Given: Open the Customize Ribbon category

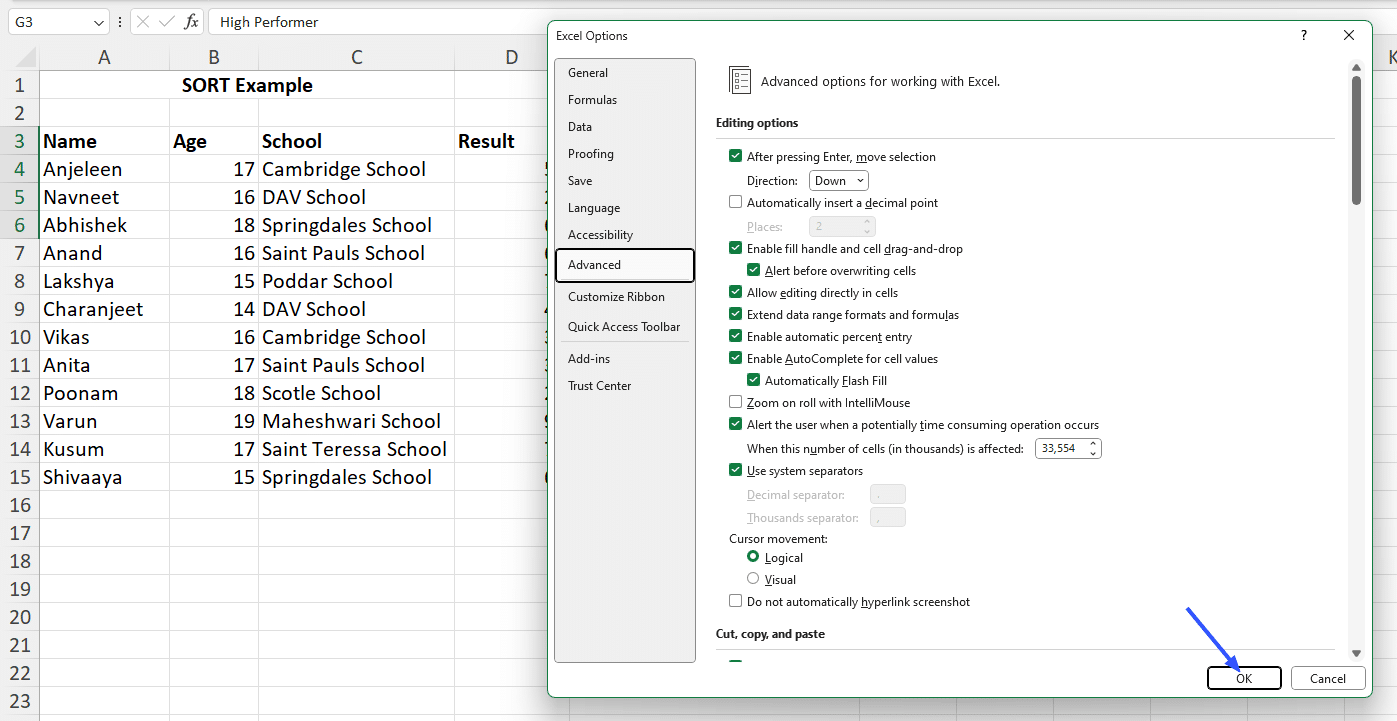Looking at the screenshot, I should pos(625,297).
